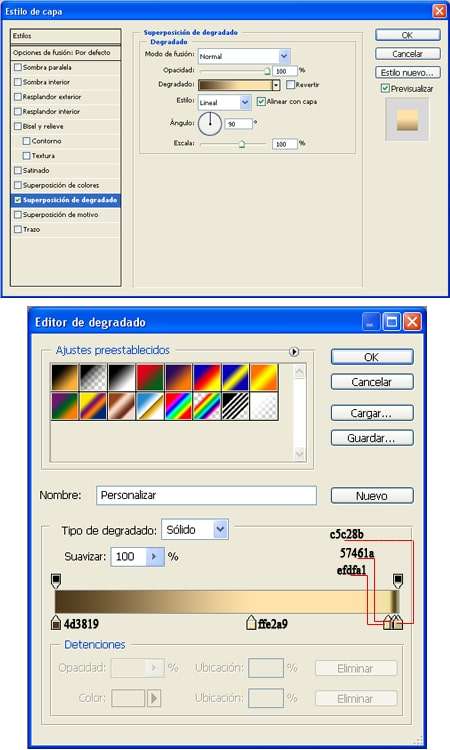Image resolution: width=450 pixels, height=750 pixels.
Task: Click the Estilo nuevo... button
Action: (x=407, y=73)
